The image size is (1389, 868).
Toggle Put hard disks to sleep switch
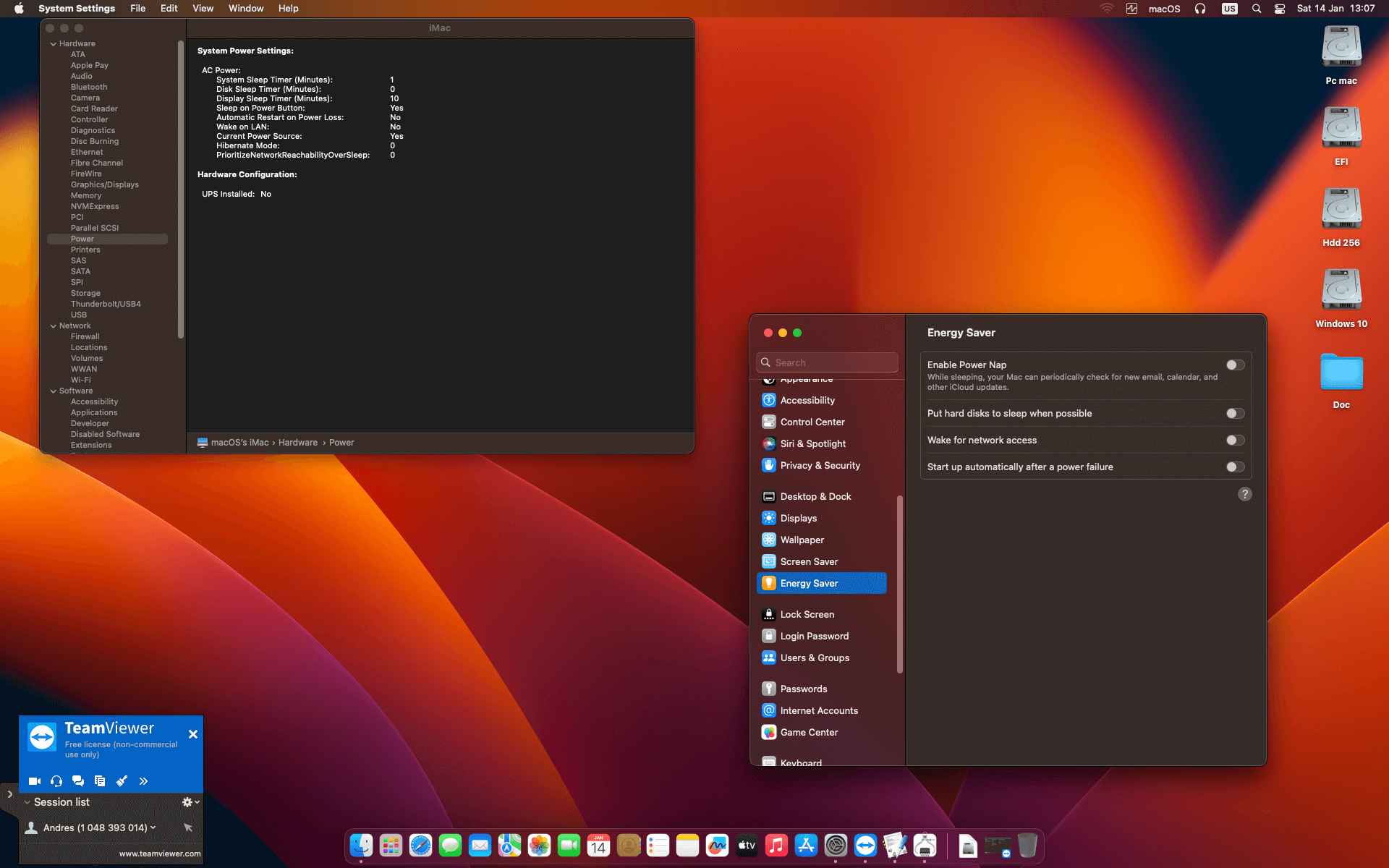(1236, 414)
